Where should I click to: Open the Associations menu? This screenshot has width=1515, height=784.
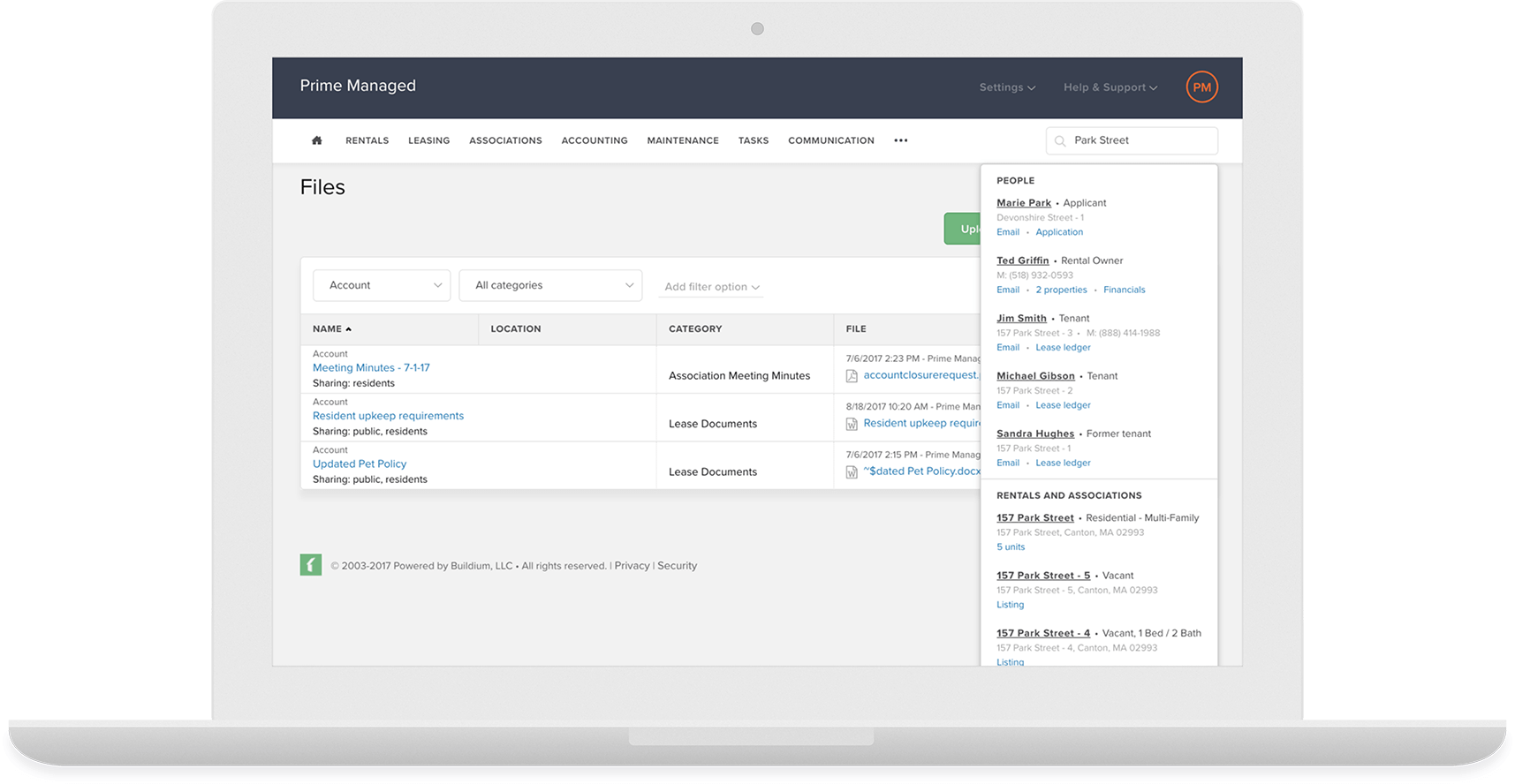[506, 140]
